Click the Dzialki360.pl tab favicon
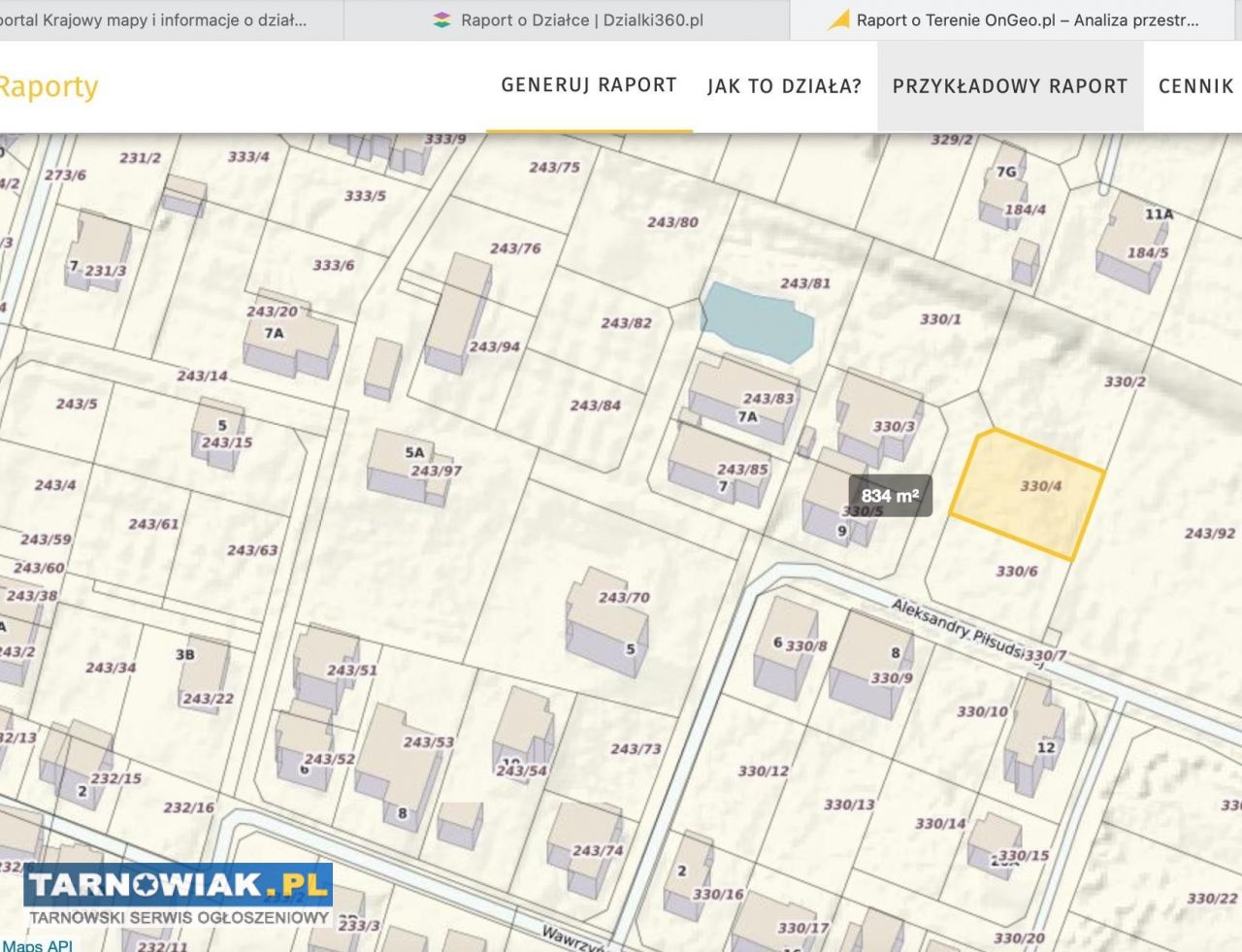The height and width of the screenshot is (952, 1242). [441, 20]
